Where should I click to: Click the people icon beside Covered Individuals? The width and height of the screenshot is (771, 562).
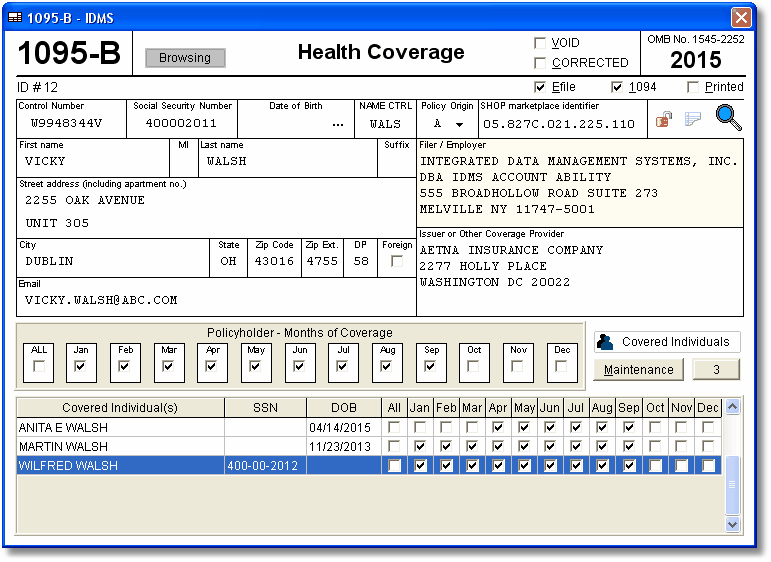click(x=605, y=342)
